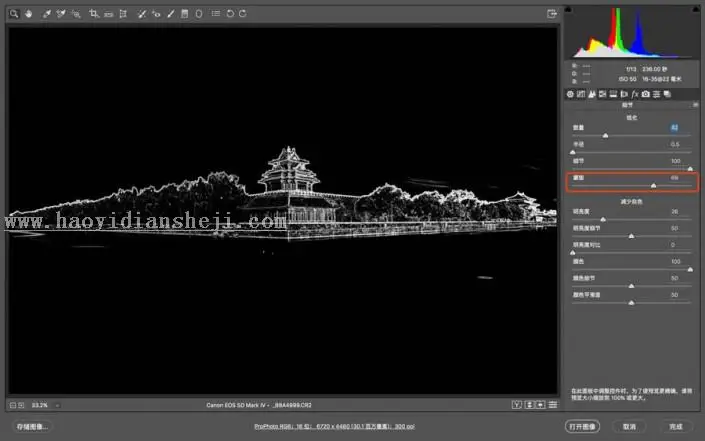The image size is (705, 441).
Task: Click the 半径 value field showing 0.5
Action: tap(675, 144)
